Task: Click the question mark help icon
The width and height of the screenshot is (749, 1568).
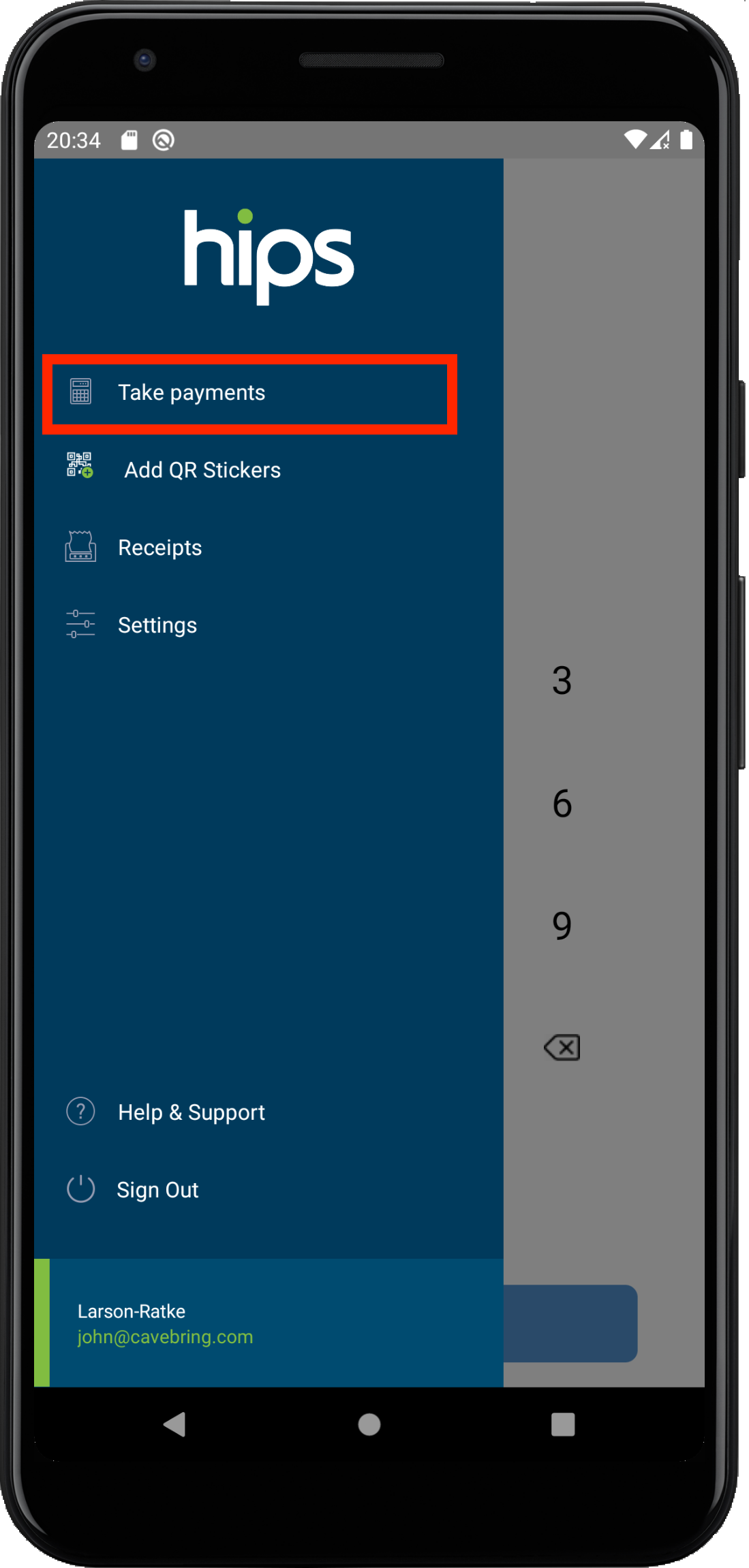Action: [80, 1112]
